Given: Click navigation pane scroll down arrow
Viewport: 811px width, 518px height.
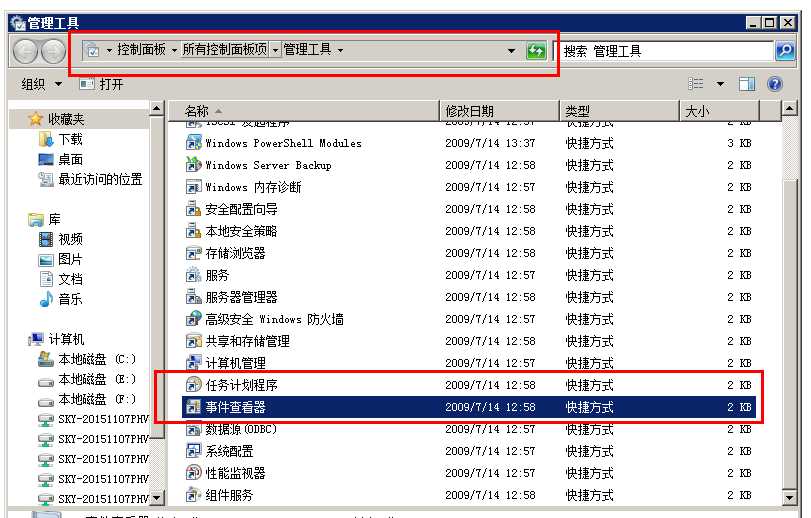Looking at the screenshot, I should click(x=157, y=498).
